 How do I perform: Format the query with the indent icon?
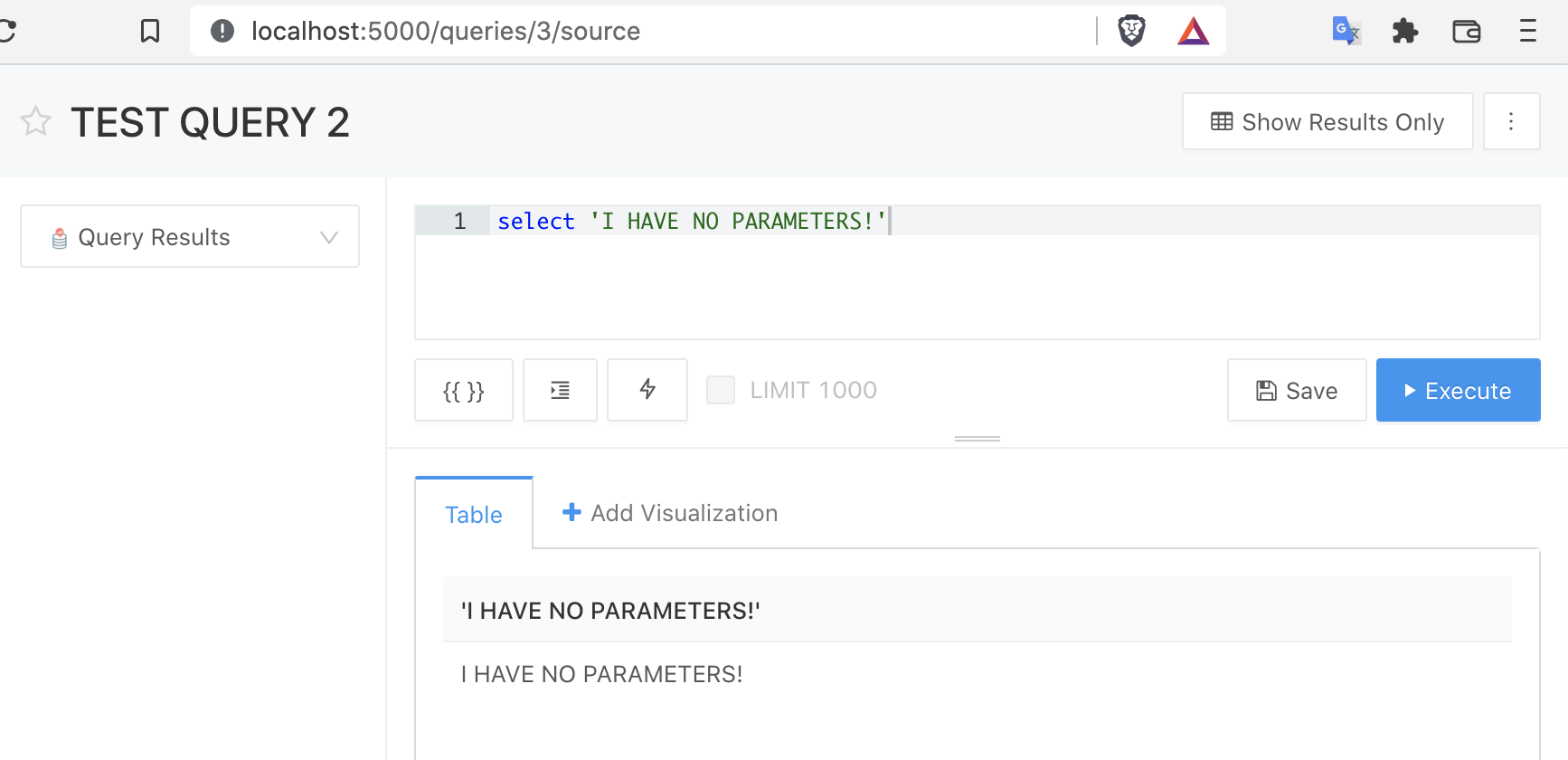click(x=561, y=390)
